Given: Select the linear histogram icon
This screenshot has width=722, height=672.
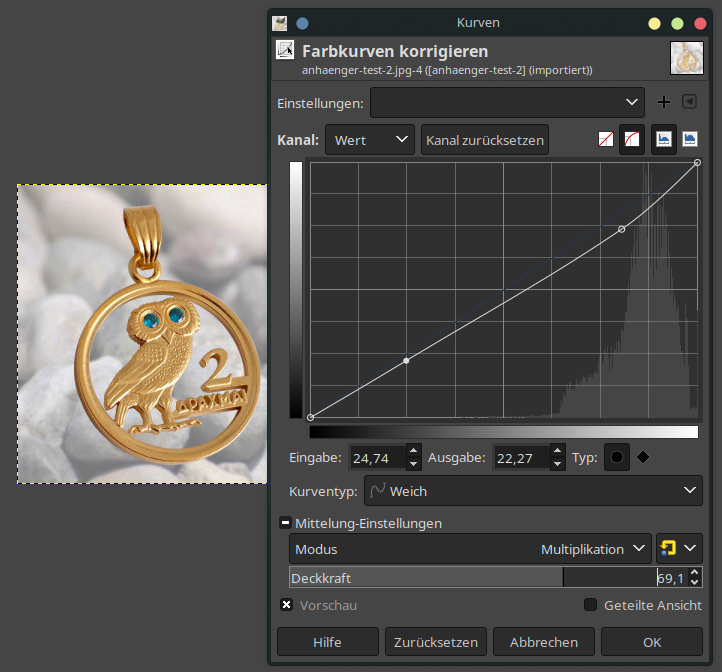Looking at the screenshot, I should (663, 140).
